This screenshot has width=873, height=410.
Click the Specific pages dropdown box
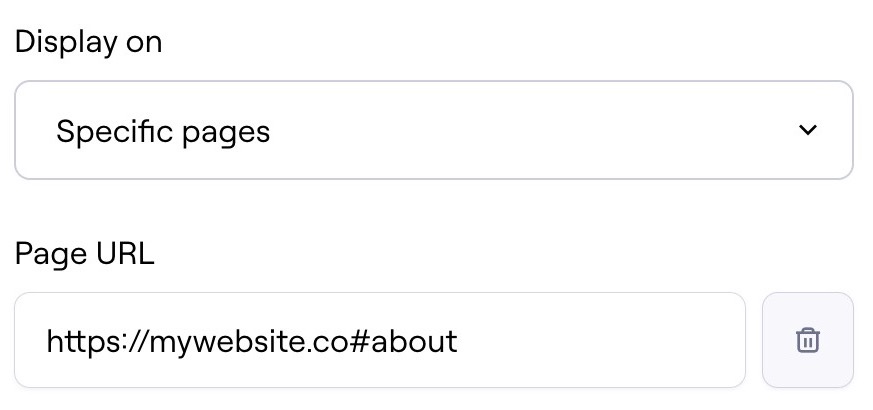[x=433, y=131]
